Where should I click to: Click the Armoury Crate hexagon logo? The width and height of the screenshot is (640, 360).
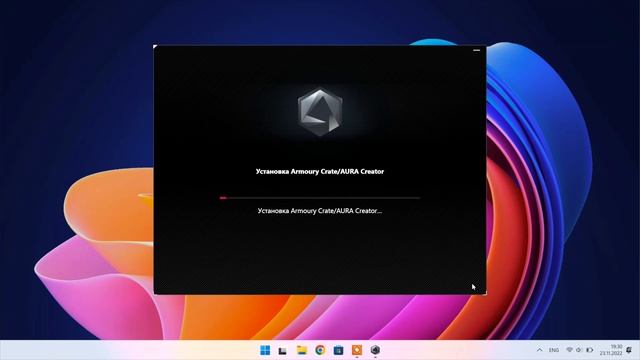tap(320, 112)
